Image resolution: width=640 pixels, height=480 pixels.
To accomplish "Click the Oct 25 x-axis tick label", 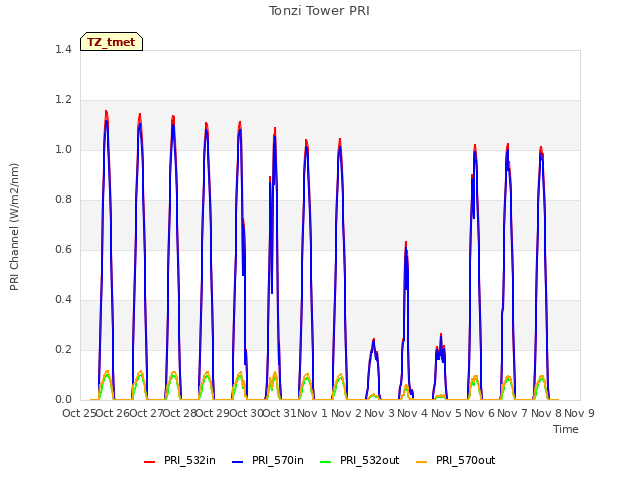I will 79,413.
